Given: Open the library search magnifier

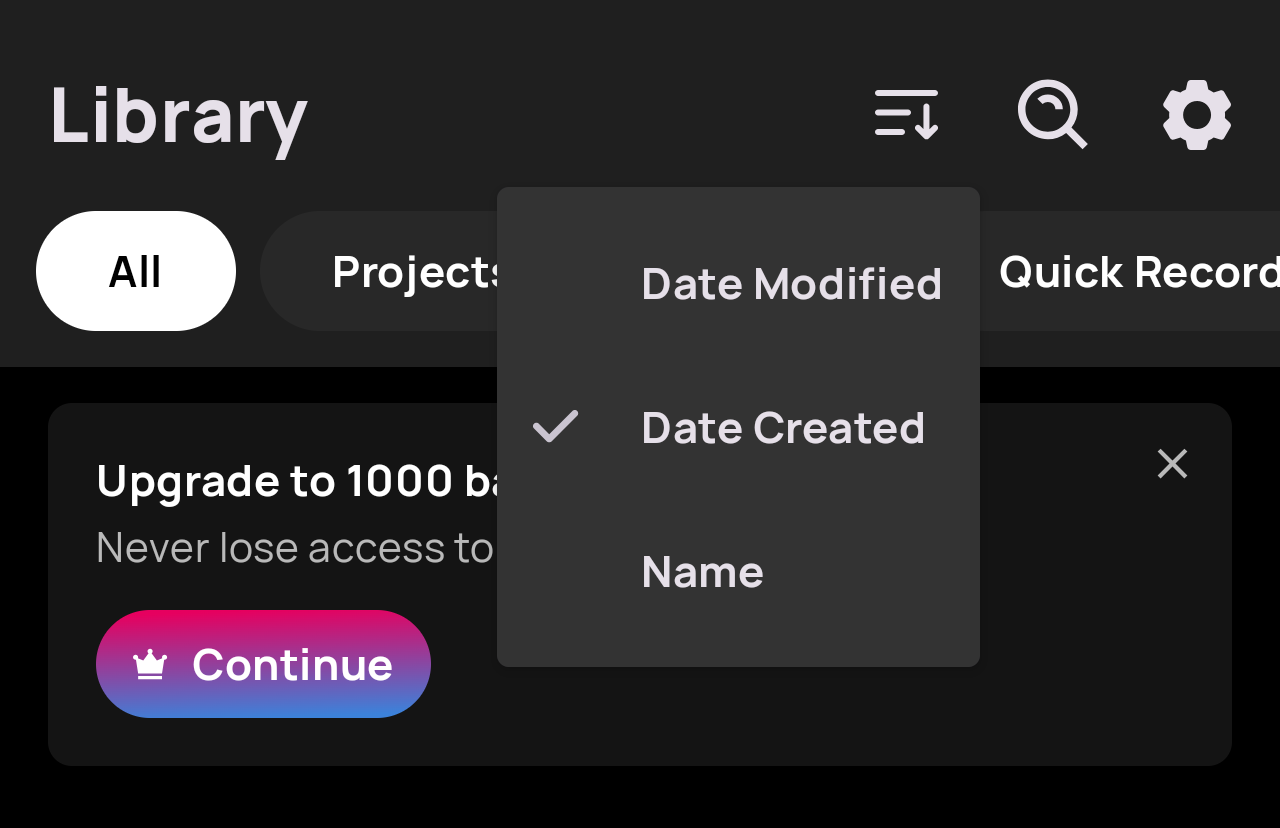Looking at the screenshot, I should 1051,114.
